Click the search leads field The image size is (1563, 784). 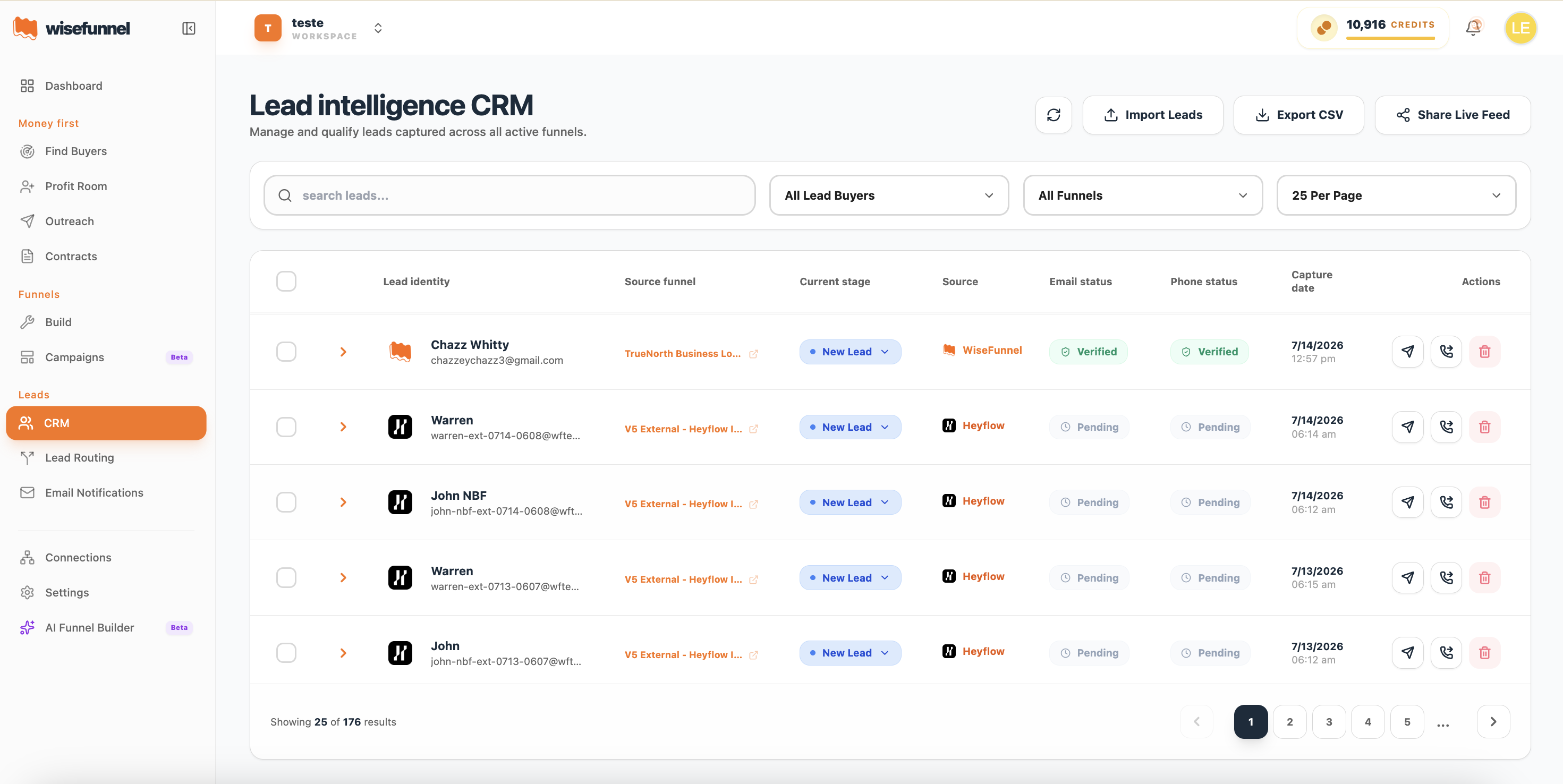(x=509, y=195)
